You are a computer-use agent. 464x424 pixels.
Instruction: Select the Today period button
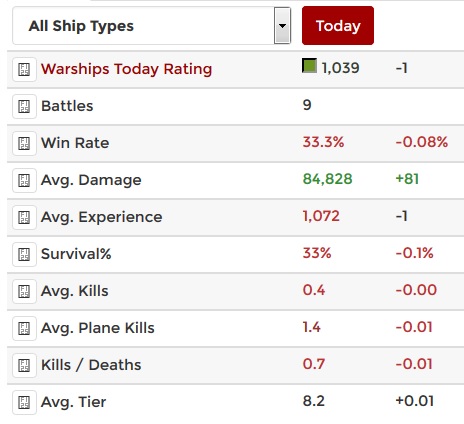coord(338,26)
